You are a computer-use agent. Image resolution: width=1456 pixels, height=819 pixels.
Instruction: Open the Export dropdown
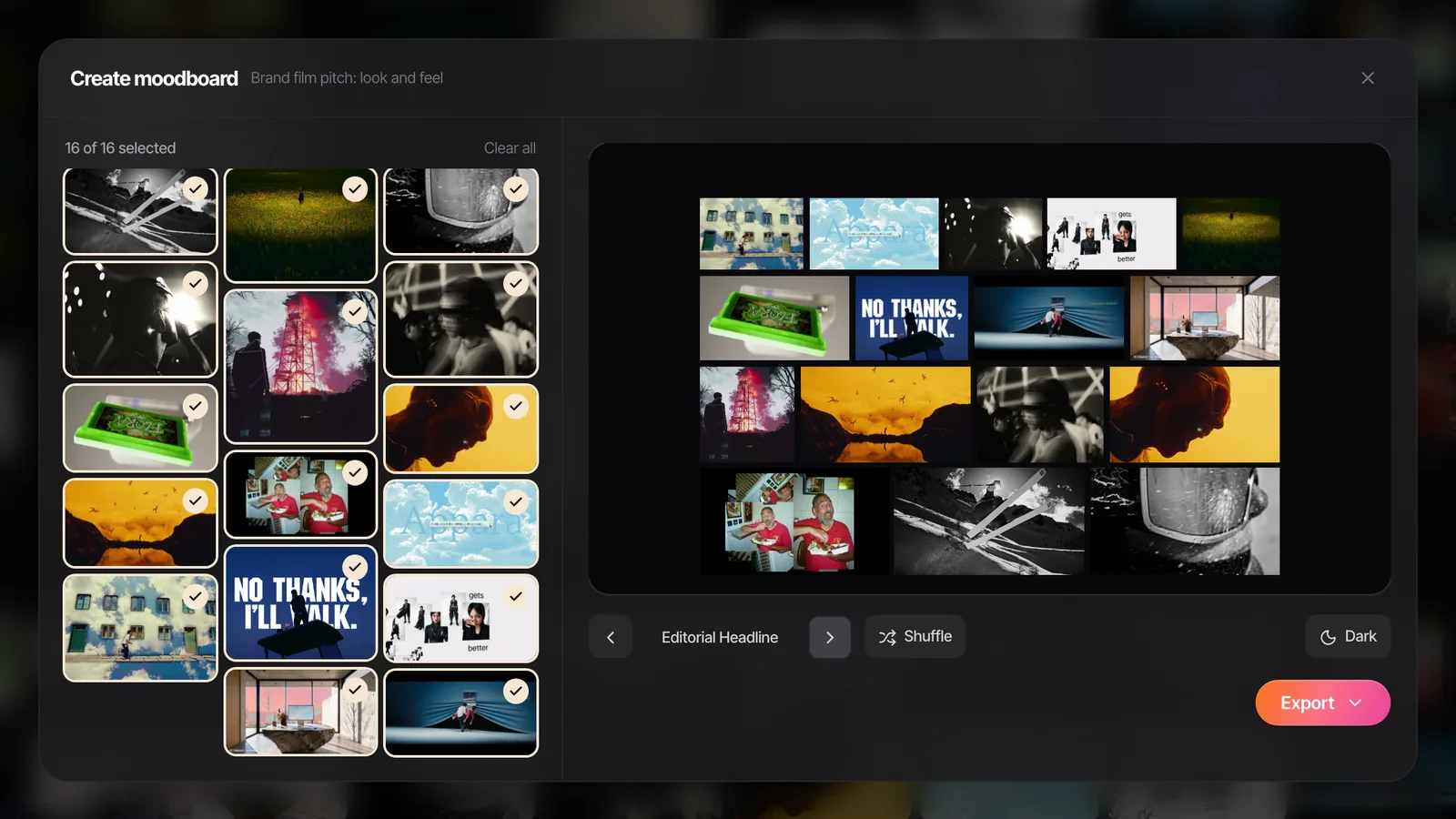(1322, 703)
